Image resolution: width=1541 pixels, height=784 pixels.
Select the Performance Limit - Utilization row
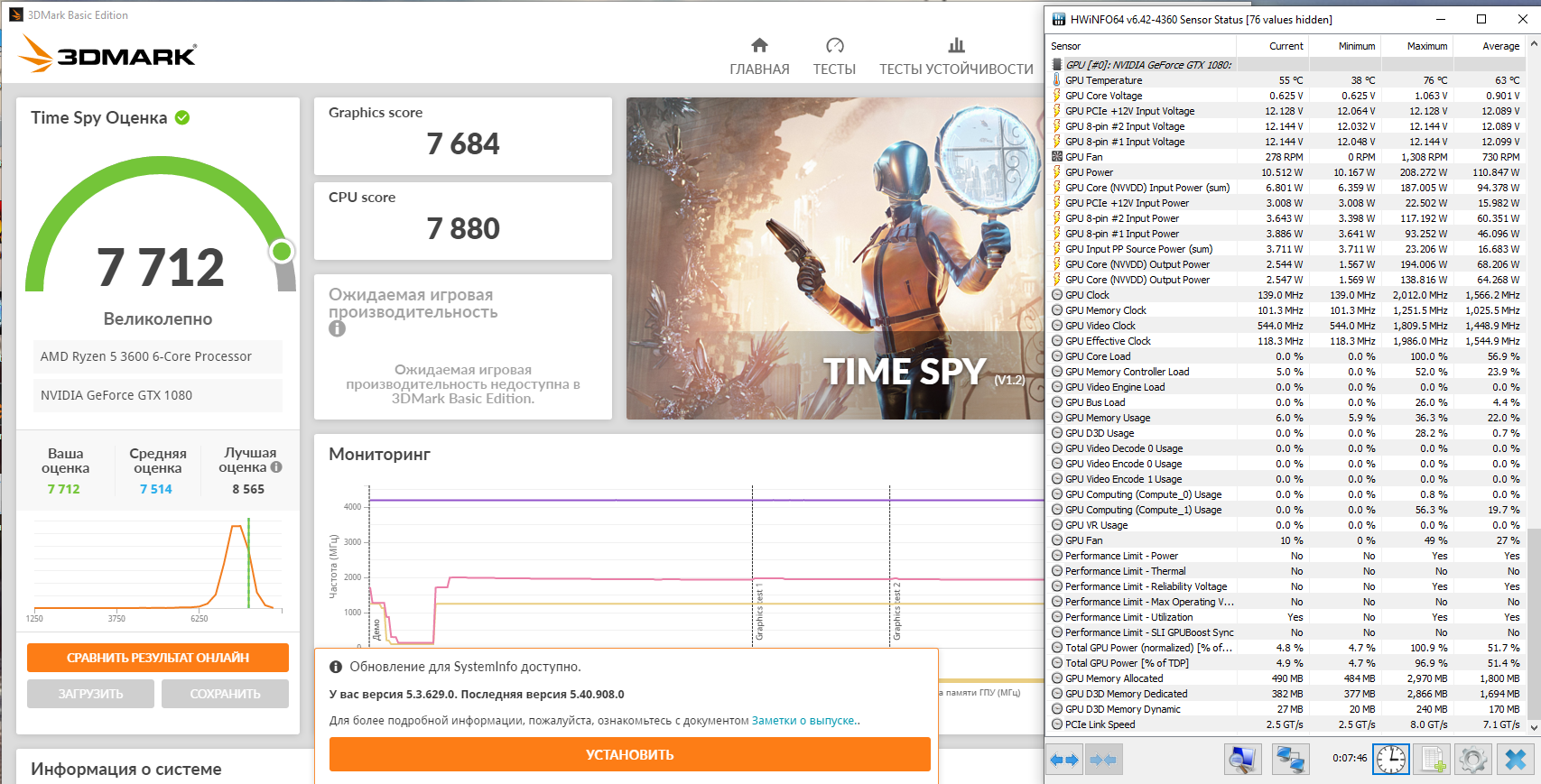pyautogui.click(x=1286, y=617)
